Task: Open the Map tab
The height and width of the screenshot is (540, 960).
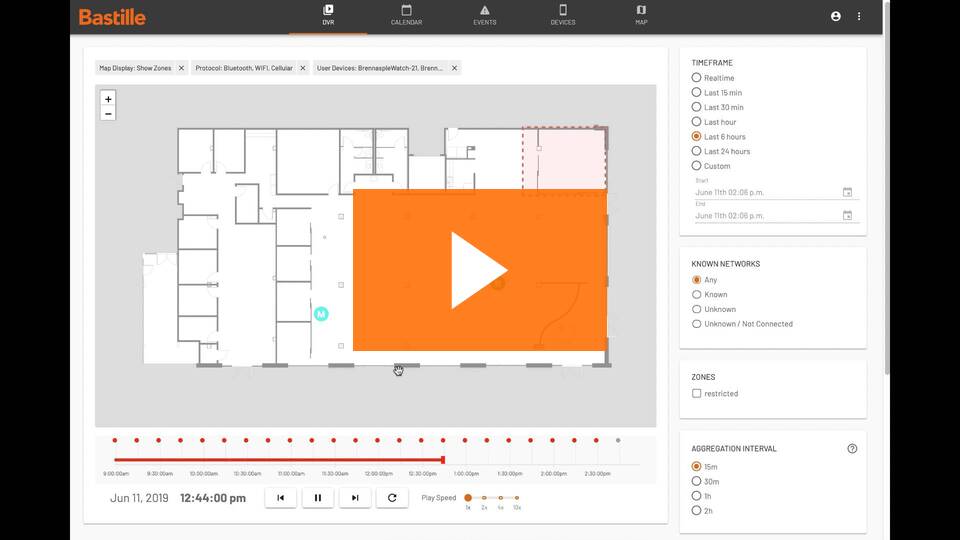Action: [x=641, y=15]
